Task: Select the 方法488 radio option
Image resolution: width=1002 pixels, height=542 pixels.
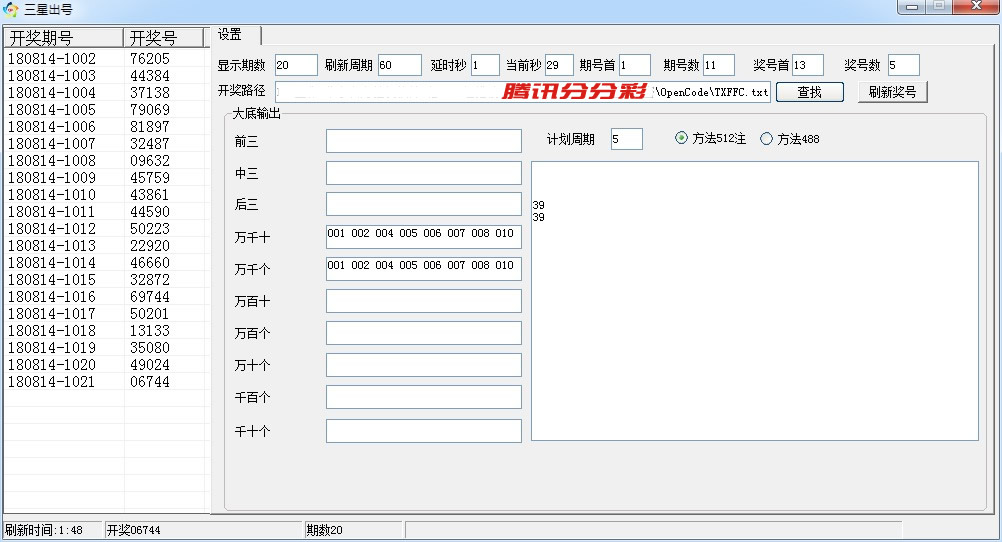Action: click(x=767, y=139)
